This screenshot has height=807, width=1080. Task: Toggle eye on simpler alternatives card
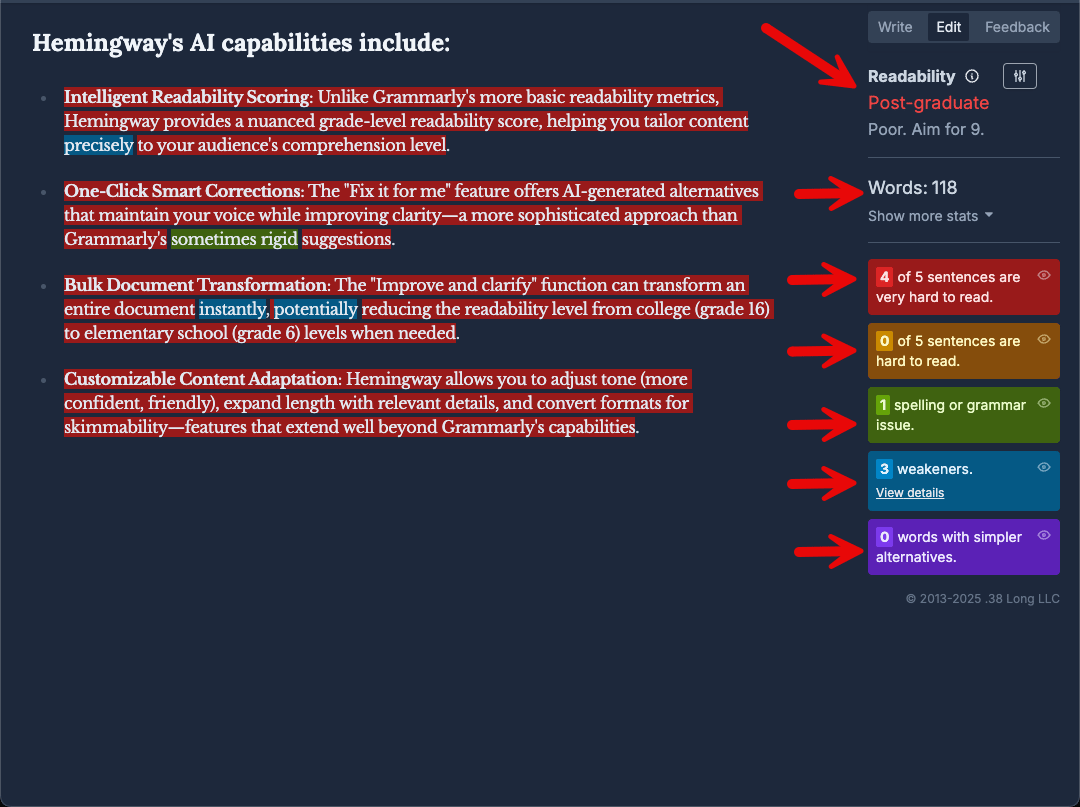click(x=1043, y=536)
